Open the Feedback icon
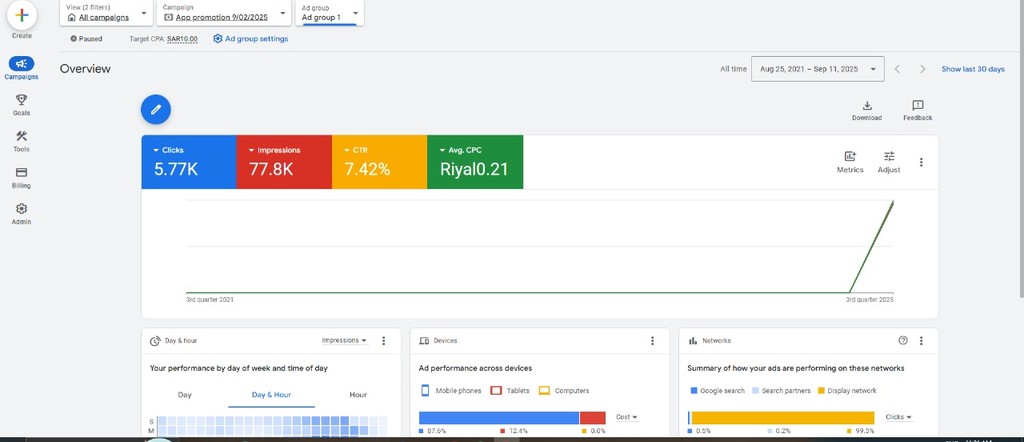The height and width of the screenshot is (442, 1024). (x=917, y=106)
